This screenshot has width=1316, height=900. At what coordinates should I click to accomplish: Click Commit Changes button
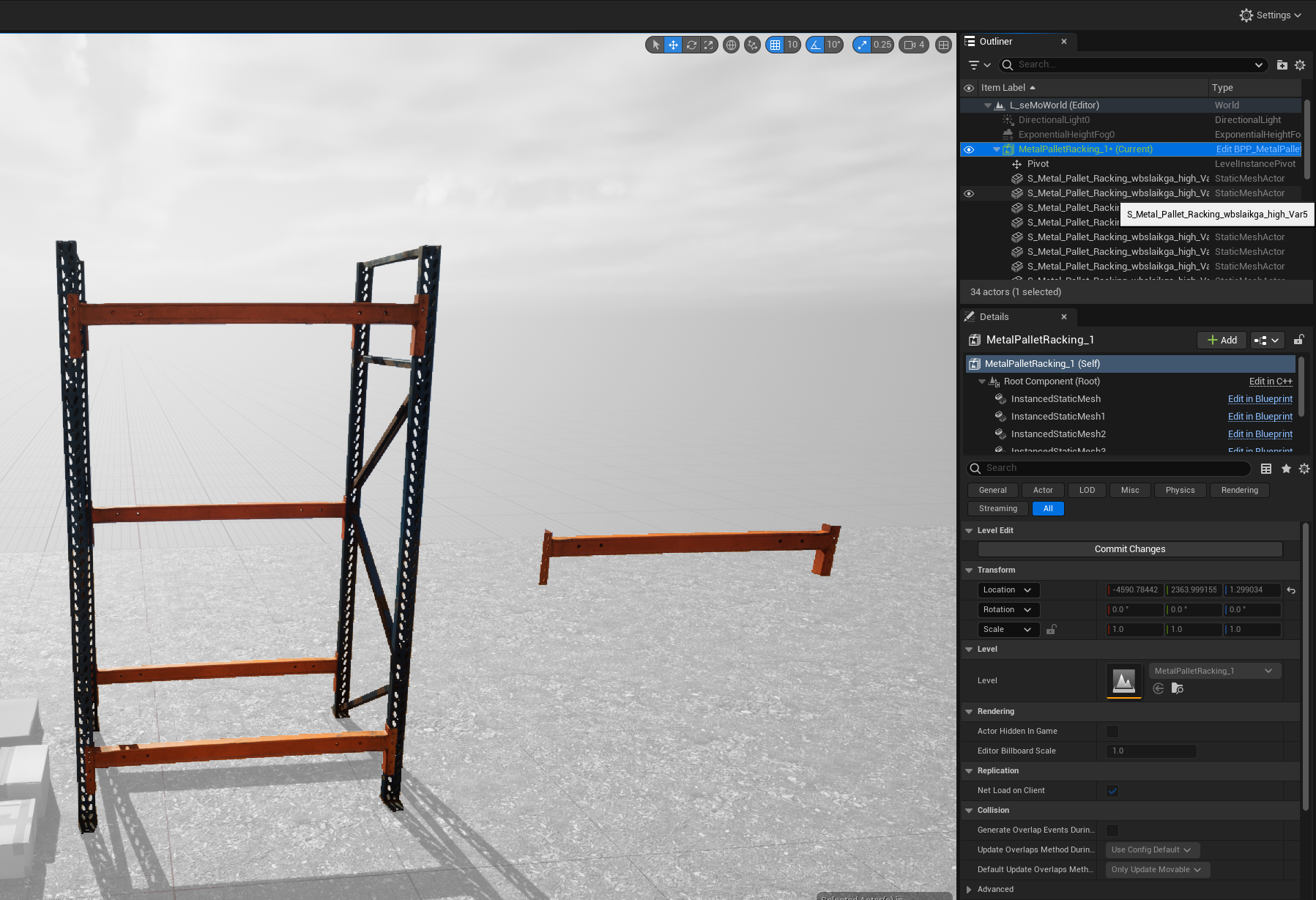point(1130,549)
